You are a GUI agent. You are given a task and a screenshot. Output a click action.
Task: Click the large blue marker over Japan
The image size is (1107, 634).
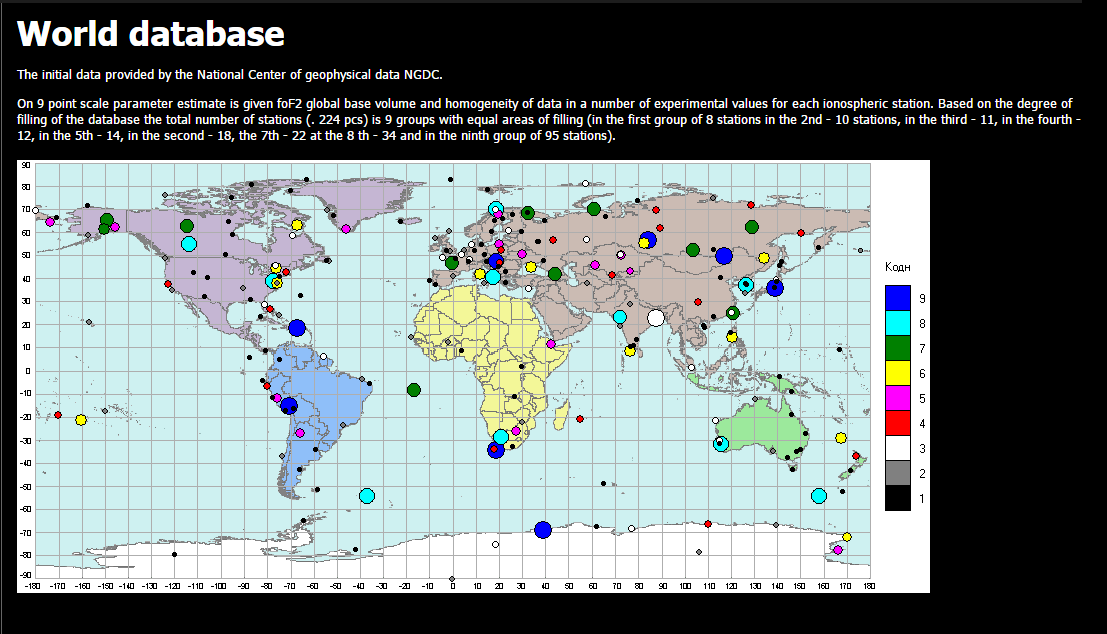pos(775,288)
